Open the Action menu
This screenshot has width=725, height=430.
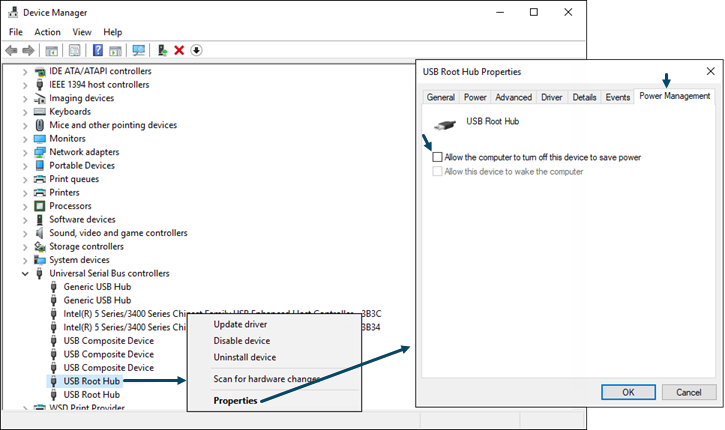click(47, 32)
